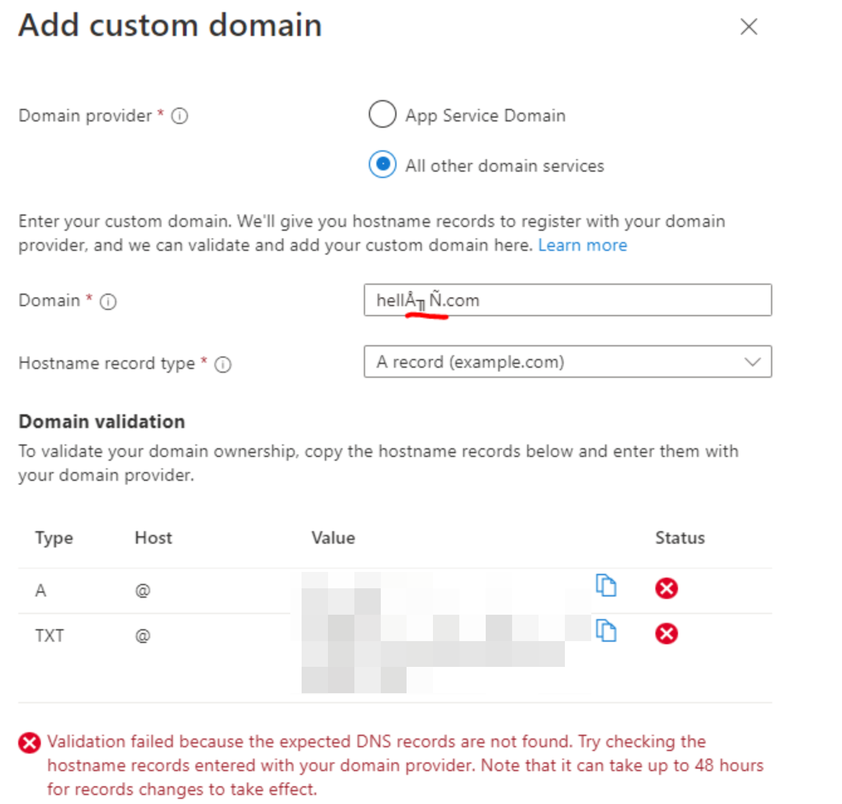Click info icon beside Hostname record type
The width and height of the screenshot is (842, 804).
(x=223, y=364)
